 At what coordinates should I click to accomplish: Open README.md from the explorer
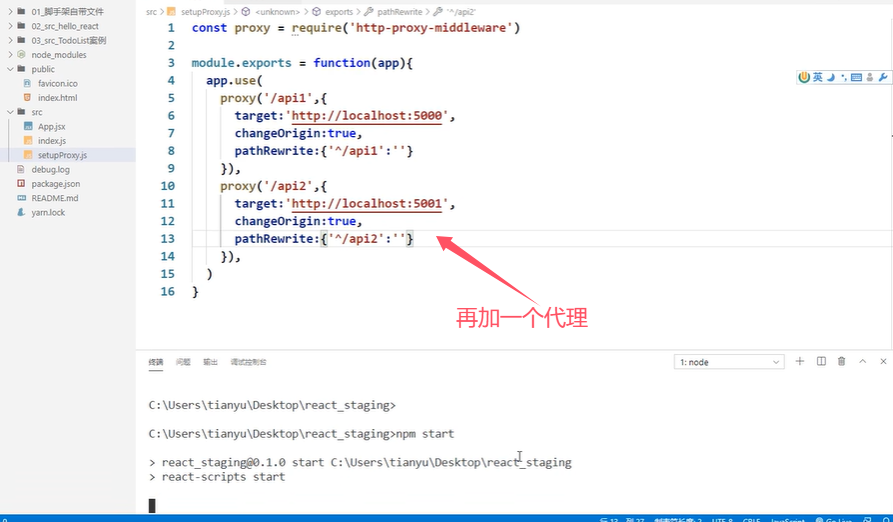coord(55,198)
